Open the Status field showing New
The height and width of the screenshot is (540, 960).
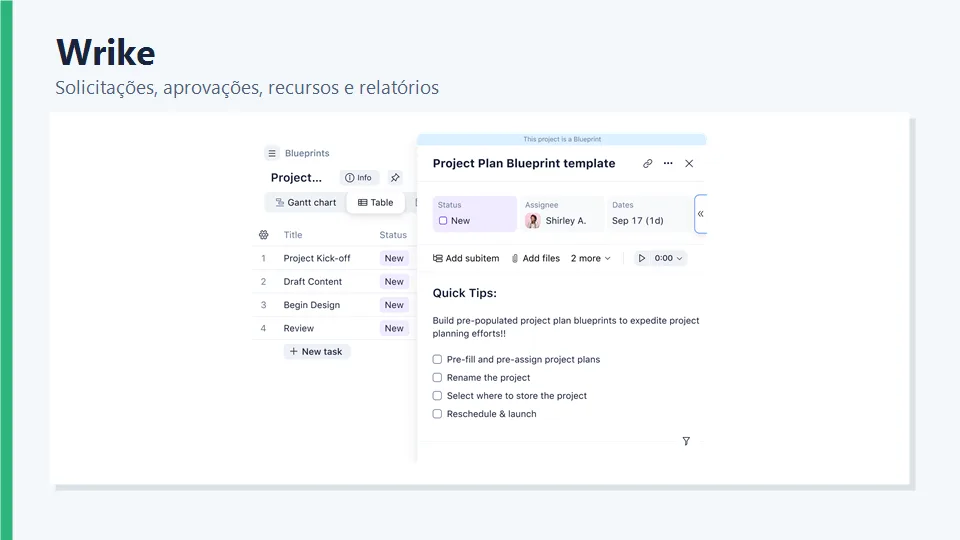click(474, 214)
